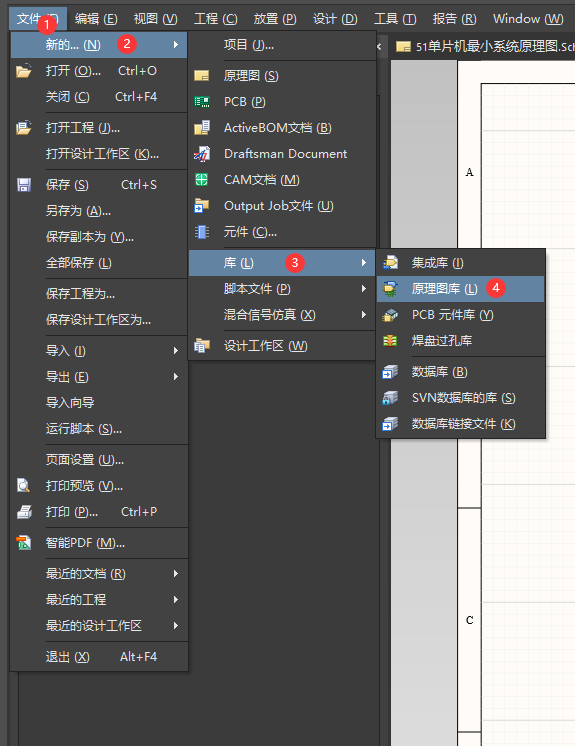Image resolution: width=575 pixels, height=746 pixels.
Task: Expand the 混合信号仿真 (X) submenu arrow
Action: (364, 314)
